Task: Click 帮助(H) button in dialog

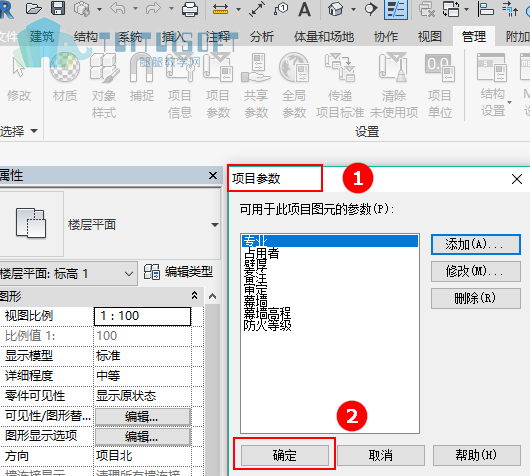Action: pyautogui.click(x=477, y=455)
